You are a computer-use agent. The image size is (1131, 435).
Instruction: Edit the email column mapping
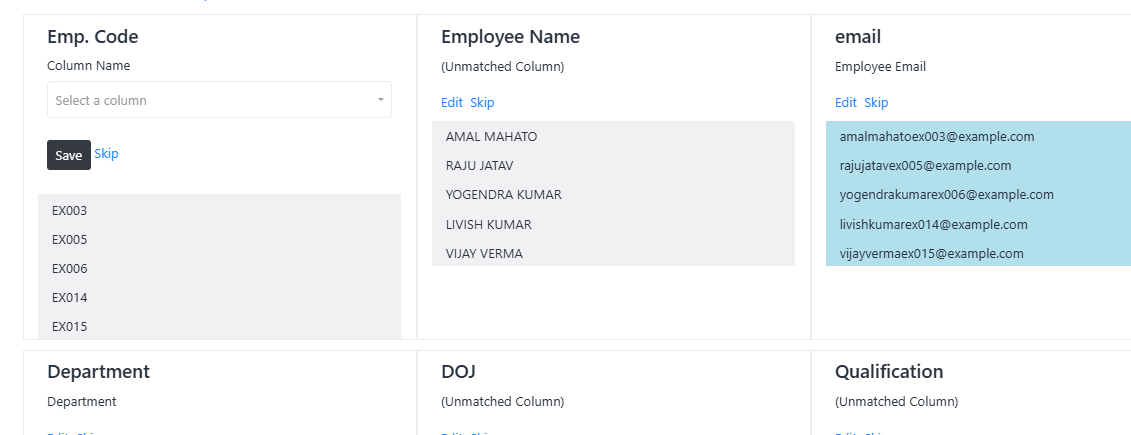(845, 102)
